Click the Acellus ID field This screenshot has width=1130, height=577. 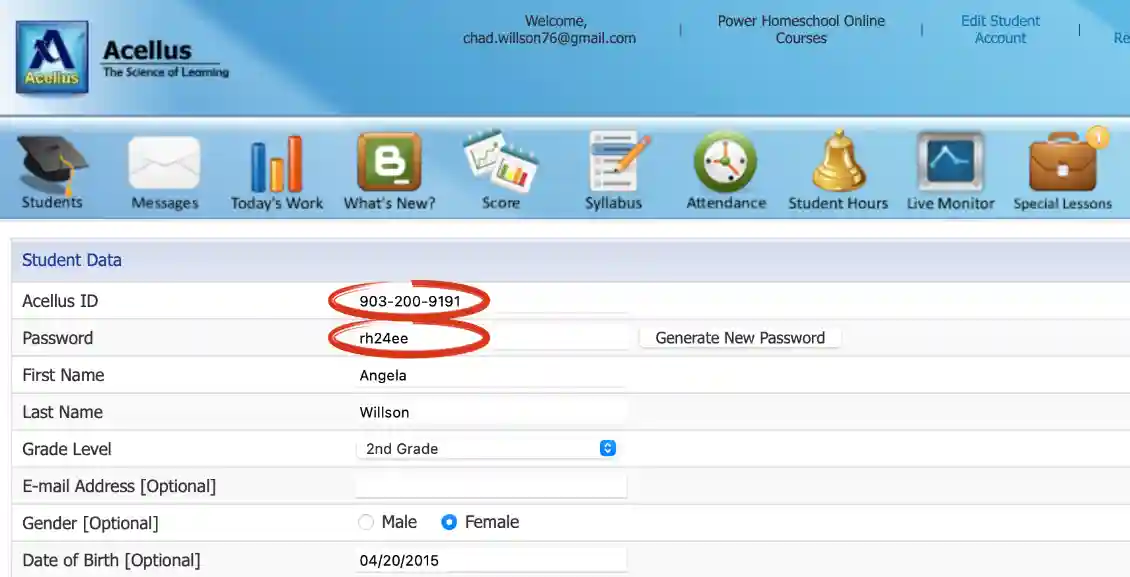coord(491,301)
